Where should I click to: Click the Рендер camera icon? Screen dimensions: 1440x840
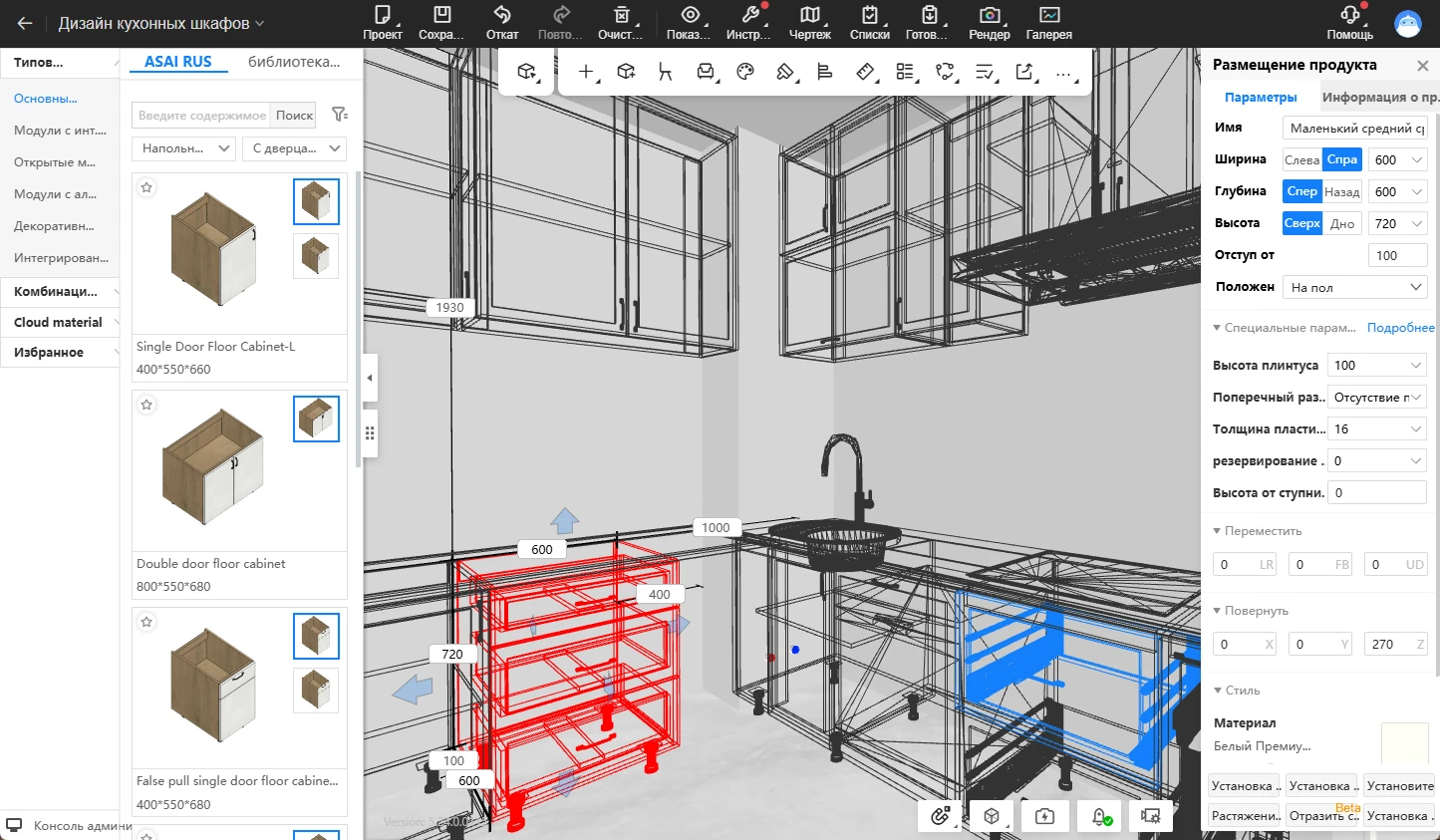click(x=989, y=16)
